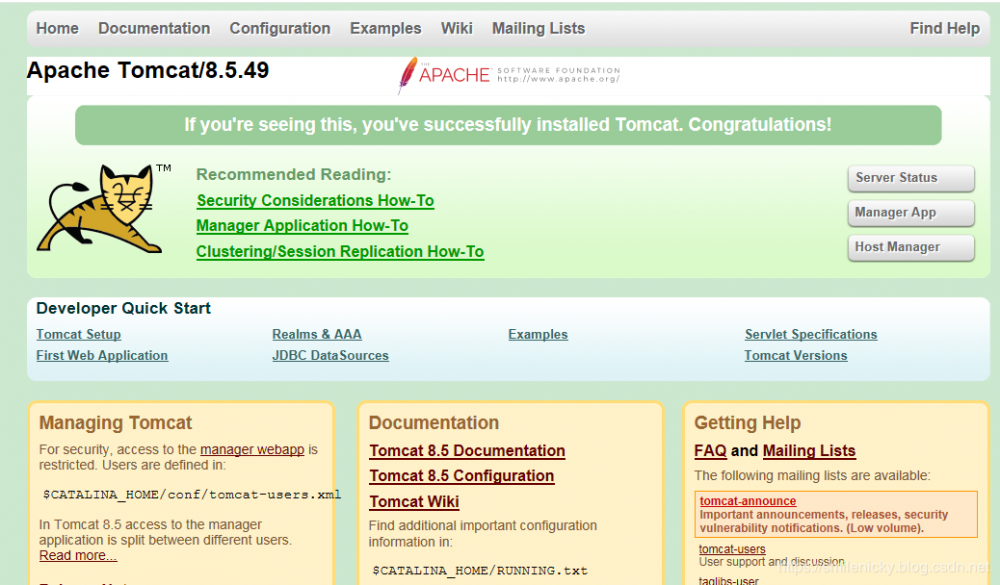Open Mailing Lists in top navigation
1000x585 pixels.
(x=538, y=29)
